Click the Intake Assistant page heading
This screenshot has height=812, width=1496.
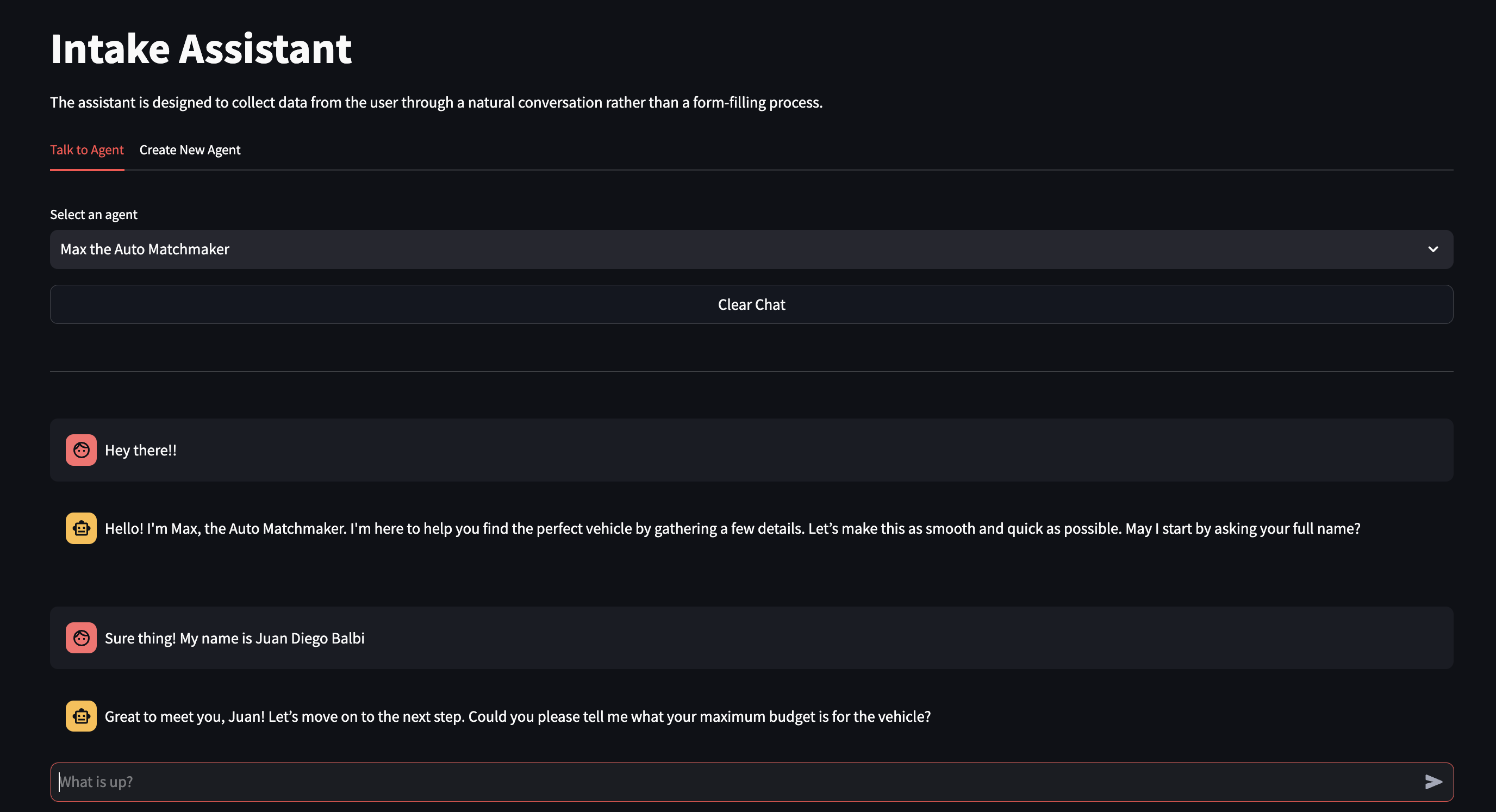point(201,49)
